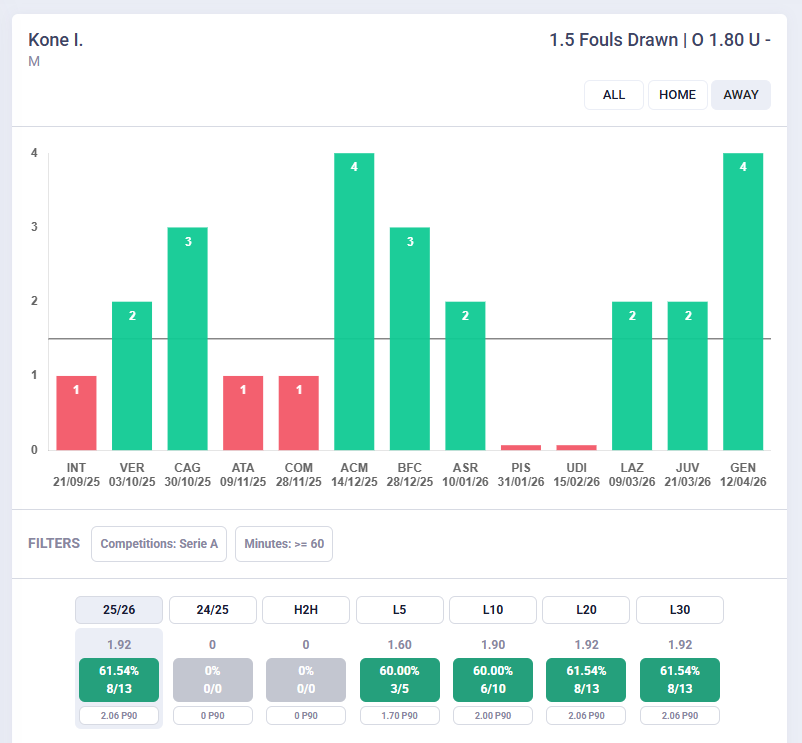The width and height of the screenshot is (802, 743).
Task: Click the JUV 21/03/26 axis label
Action: 688,475
